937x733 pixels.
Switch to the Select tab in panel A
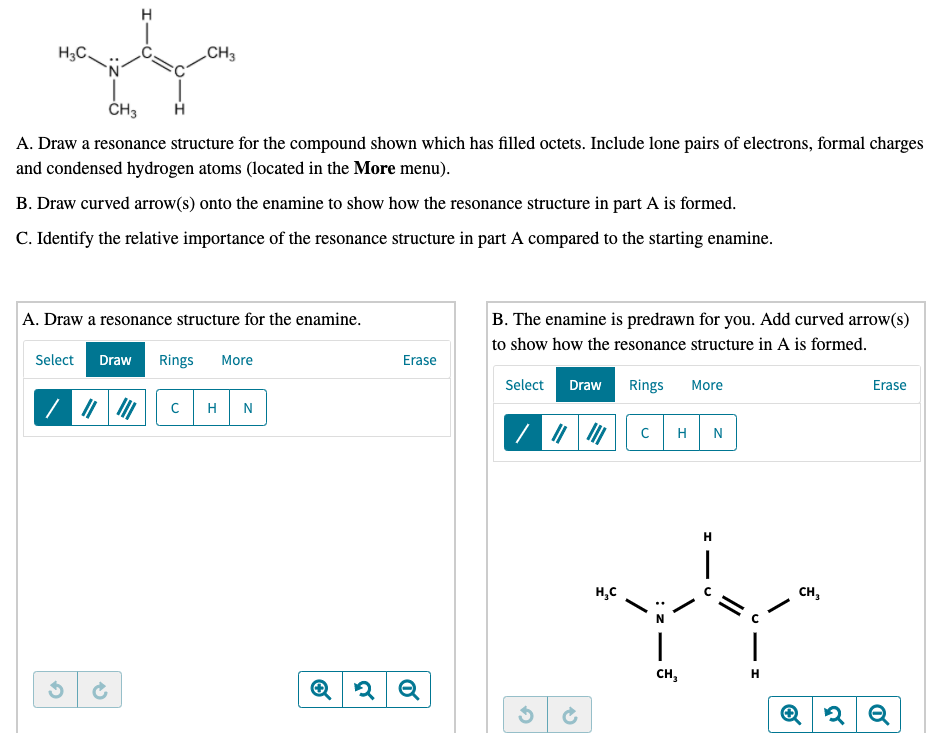click(54, 360)
